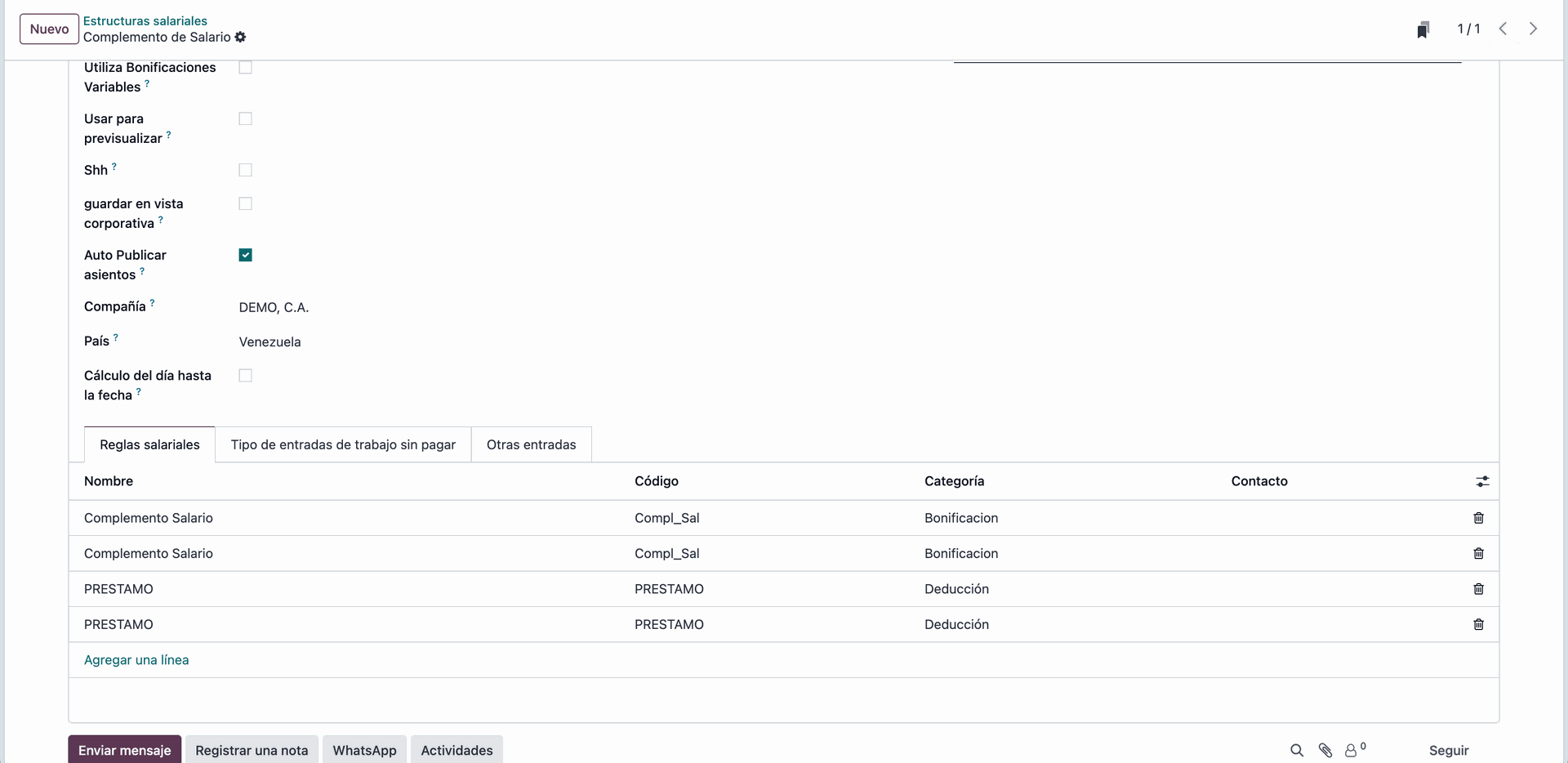Open the Compañía field DEMO, C.A.
The height and width of the screenshot is (763, 1568).
pos(274,308)
